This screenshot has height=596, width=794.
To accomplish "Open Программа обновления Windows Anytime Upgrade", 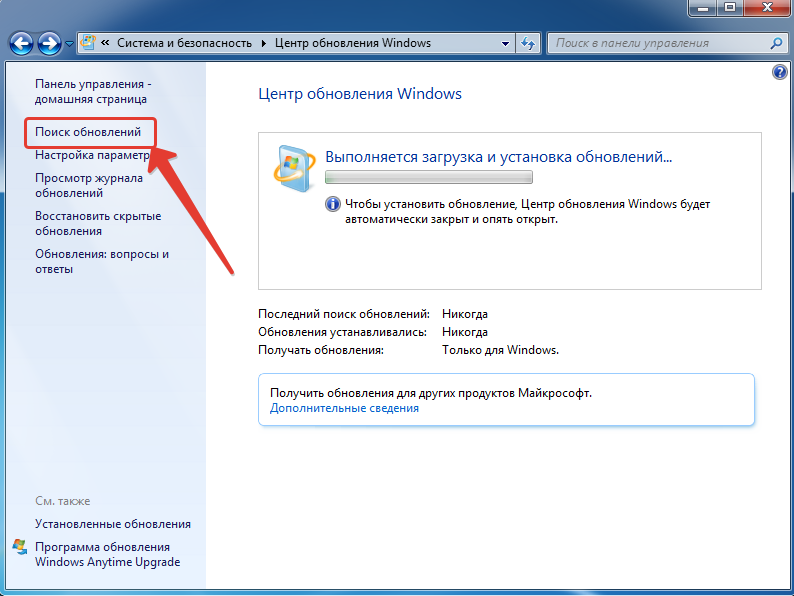I will pos(107,554).
